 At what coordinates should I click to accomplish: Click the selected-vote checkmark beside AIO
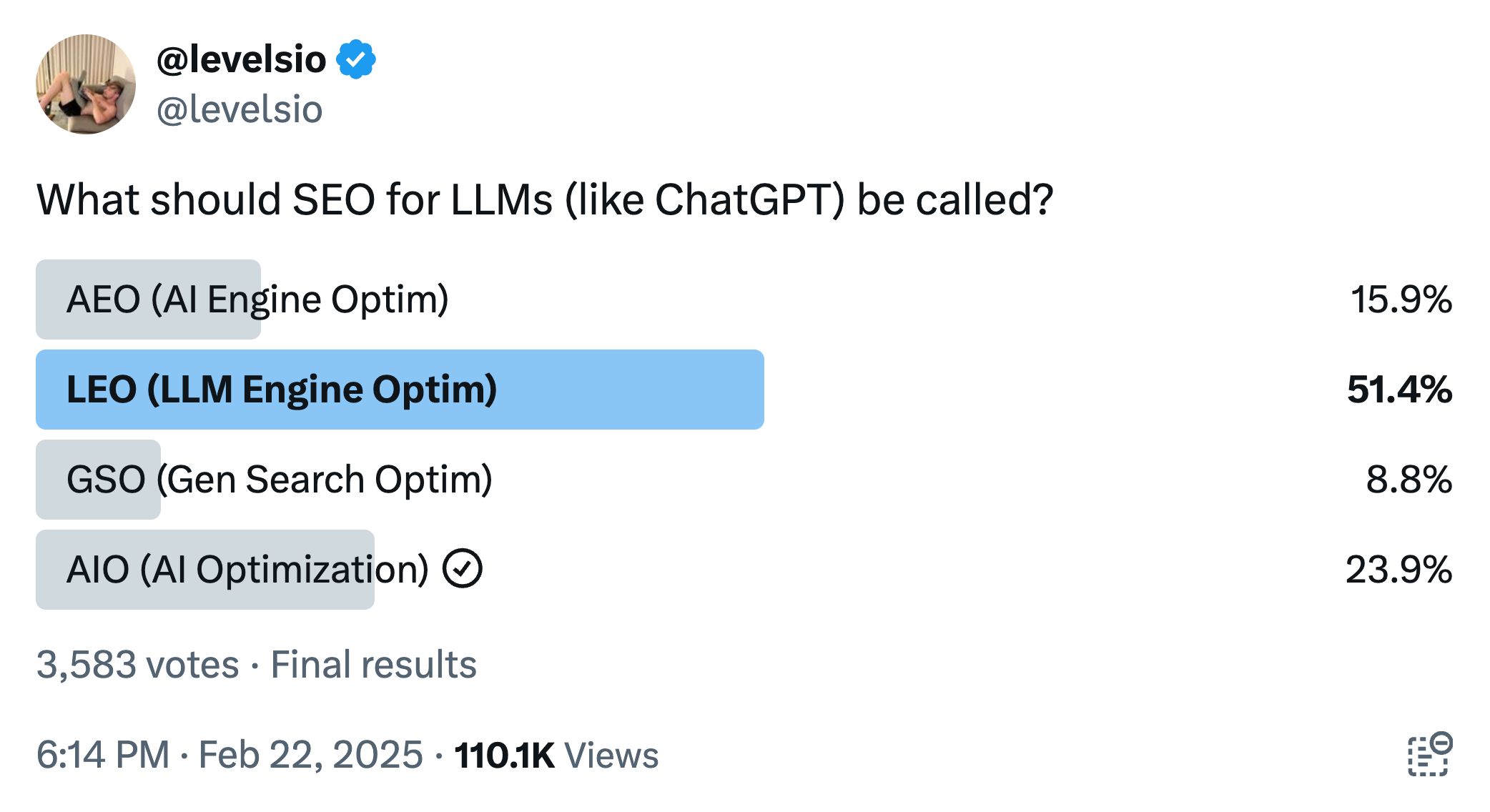pos(462,569)
